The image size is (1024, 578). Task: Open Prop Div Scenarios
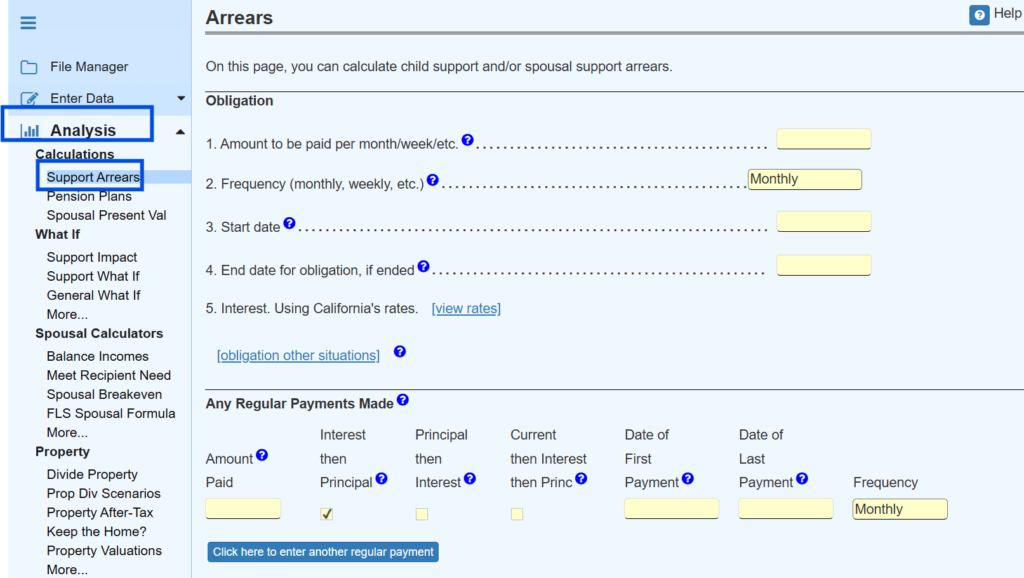(103, 494)
